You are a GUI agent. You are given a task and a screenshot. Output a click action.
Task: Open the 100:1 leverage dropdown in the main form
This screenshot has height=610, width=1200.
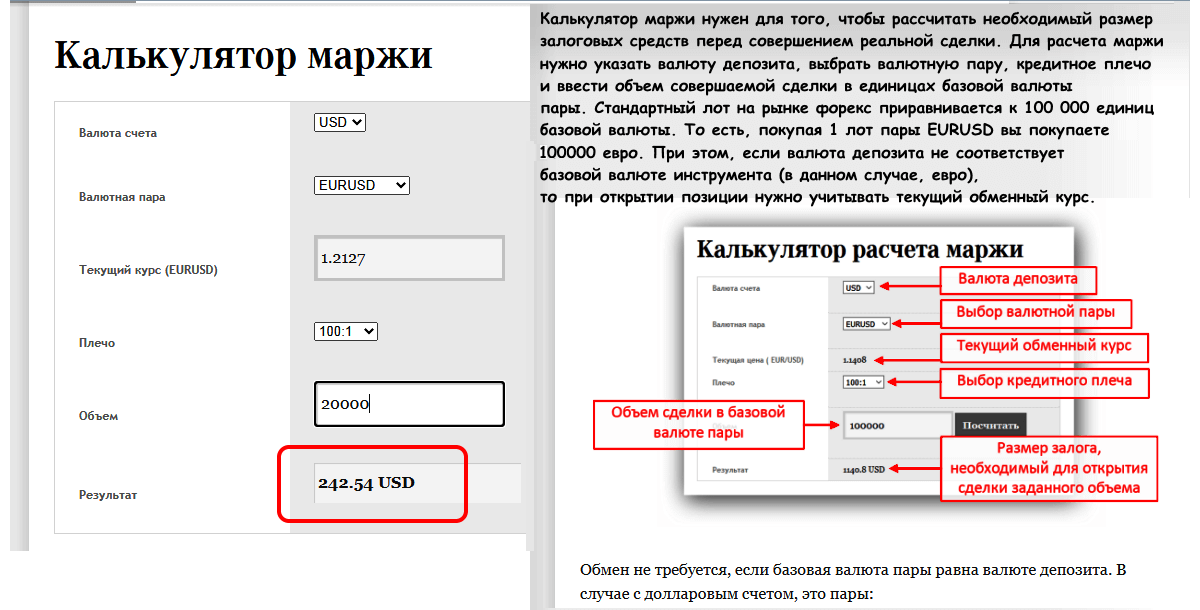(x=345, y=331)
